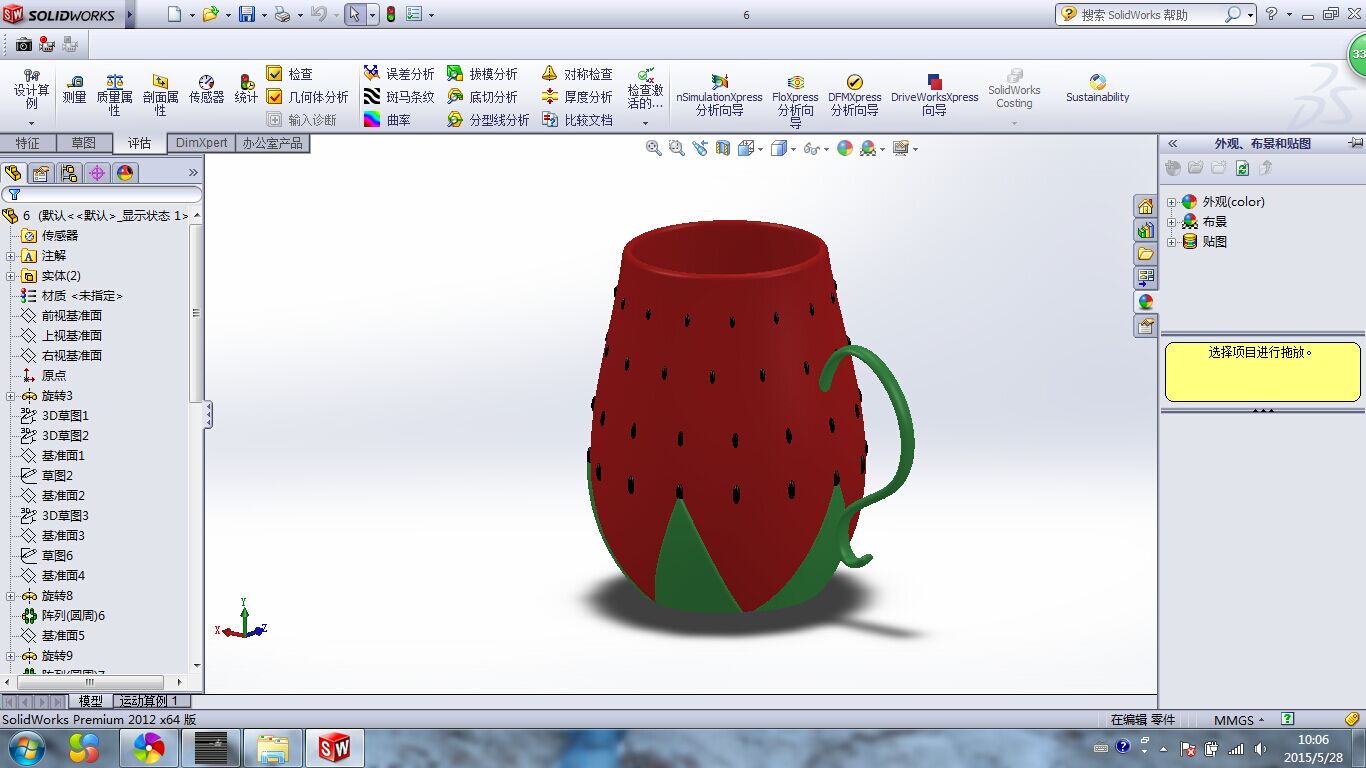Screen dimensions: 1366x768
Task: Open the DriveWorksXpress wizard
Action: pos(934,94)
